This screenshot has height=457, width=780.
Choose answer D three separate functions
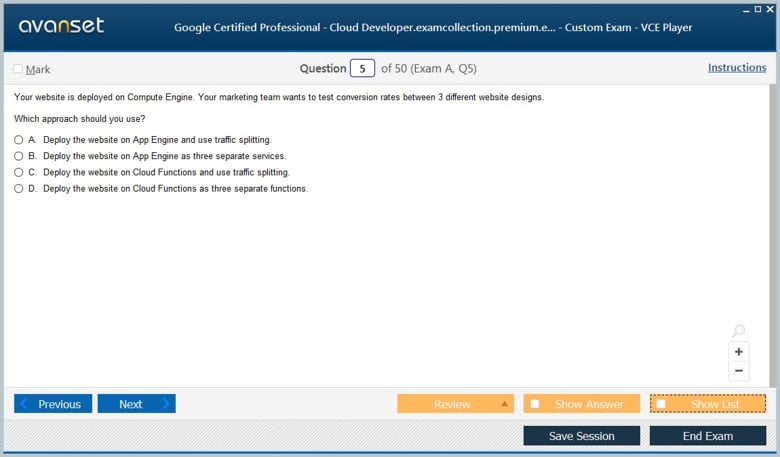tap(19, 188)
